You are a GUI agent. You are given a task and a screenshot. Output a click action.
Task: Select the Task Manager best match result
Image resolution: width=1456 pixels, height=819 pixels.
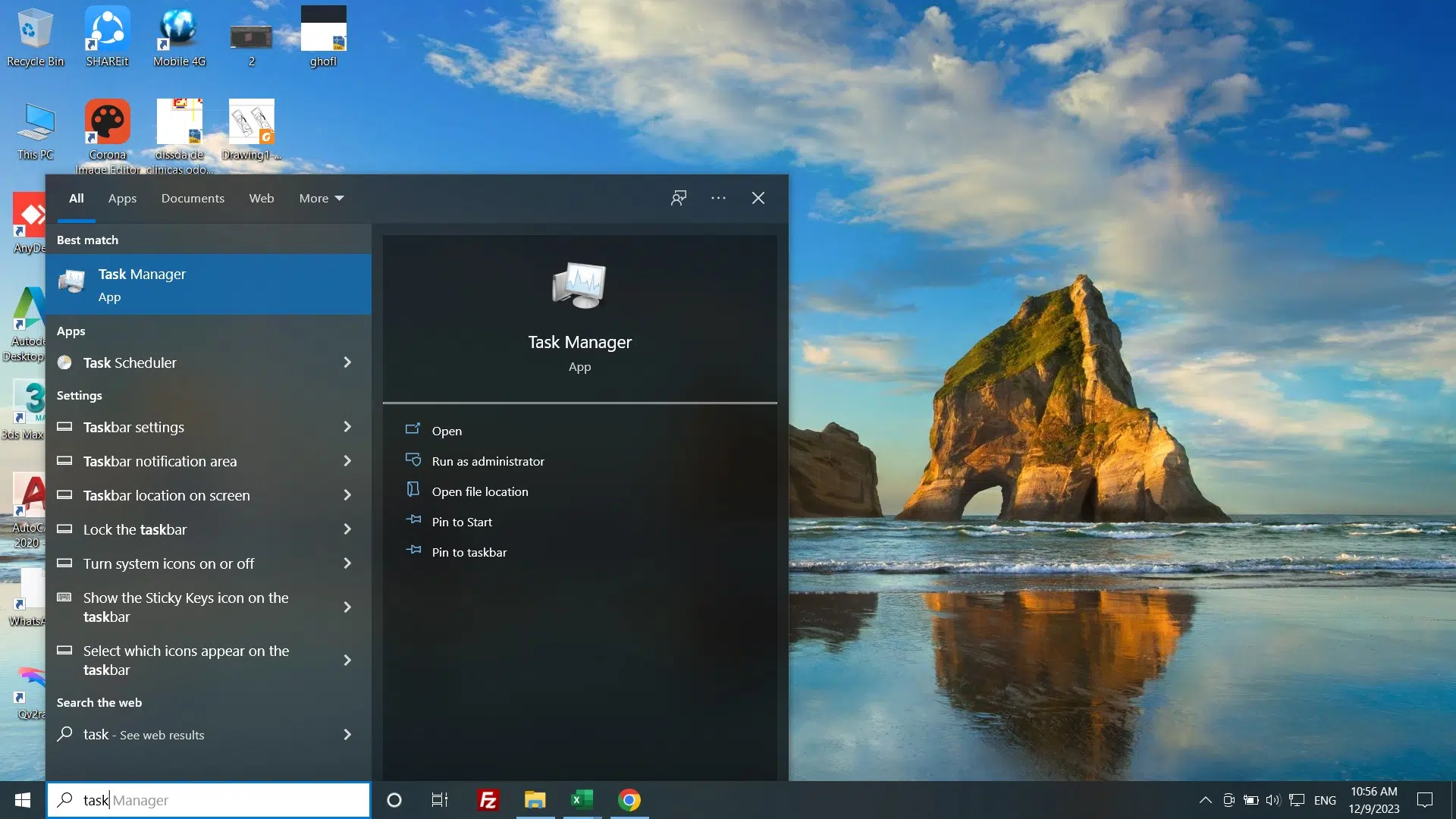click(x=208, y=284)
